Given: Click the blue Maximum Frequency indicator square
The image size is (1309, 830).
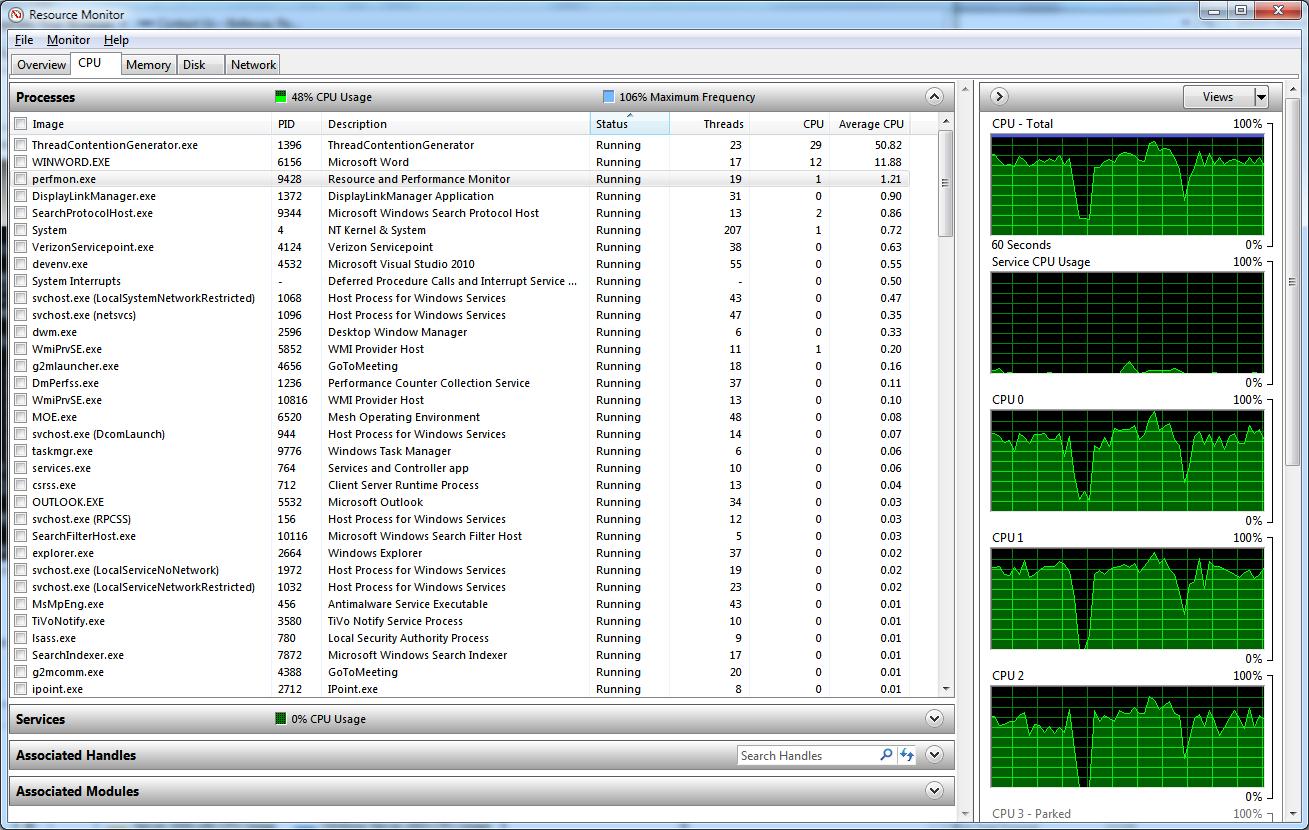Looking at the screenshot, I should pos(608,97).
